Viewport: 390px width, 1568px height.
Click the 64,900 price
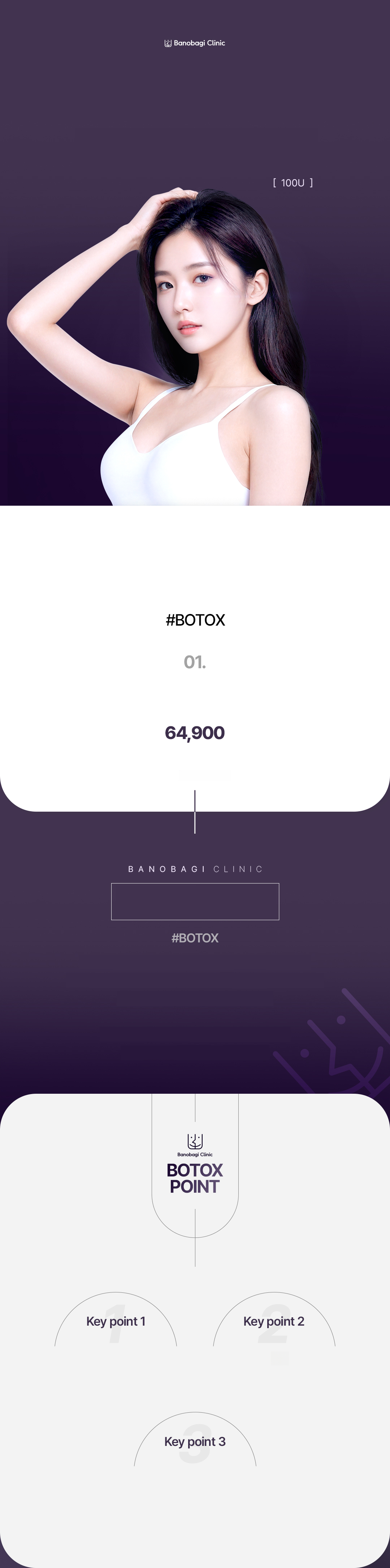(195, 733)
